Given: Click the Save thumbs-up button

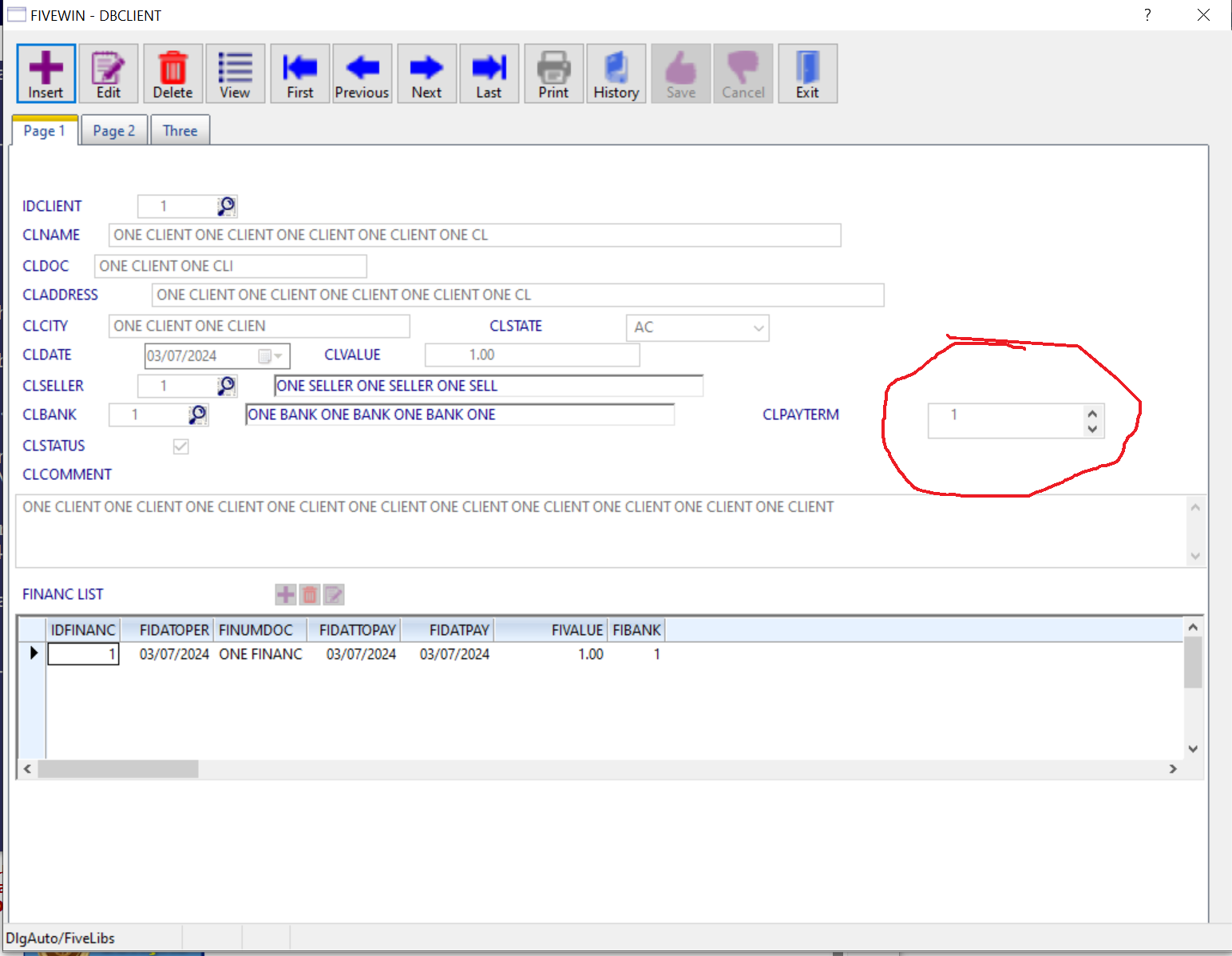Looking at the screenshot, I should pos(680,73).
